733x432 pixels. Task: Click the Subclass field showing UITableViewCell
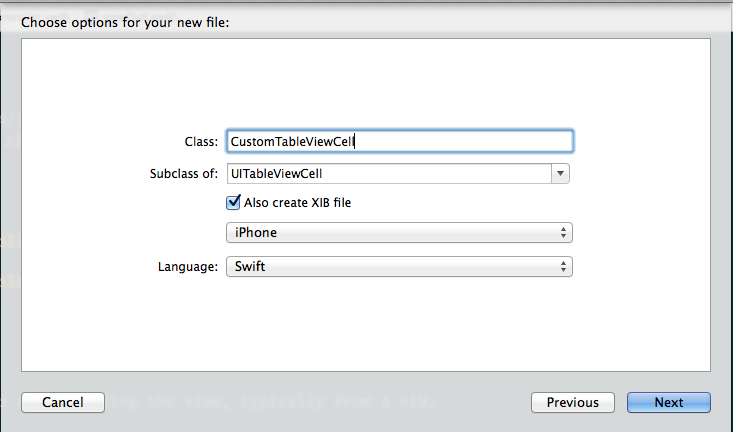(x=388, y=173)
